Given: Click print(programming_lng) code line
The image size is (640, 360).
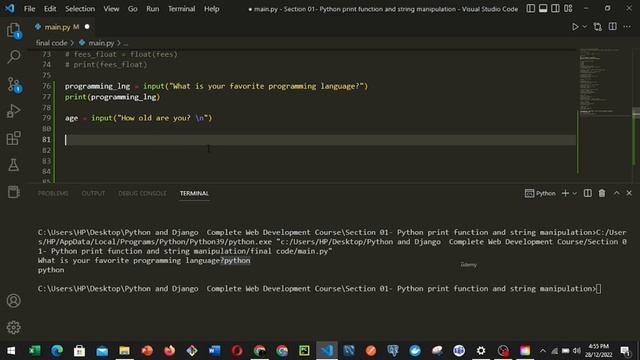Looking at the screenshot, I should tap(112, 97).
